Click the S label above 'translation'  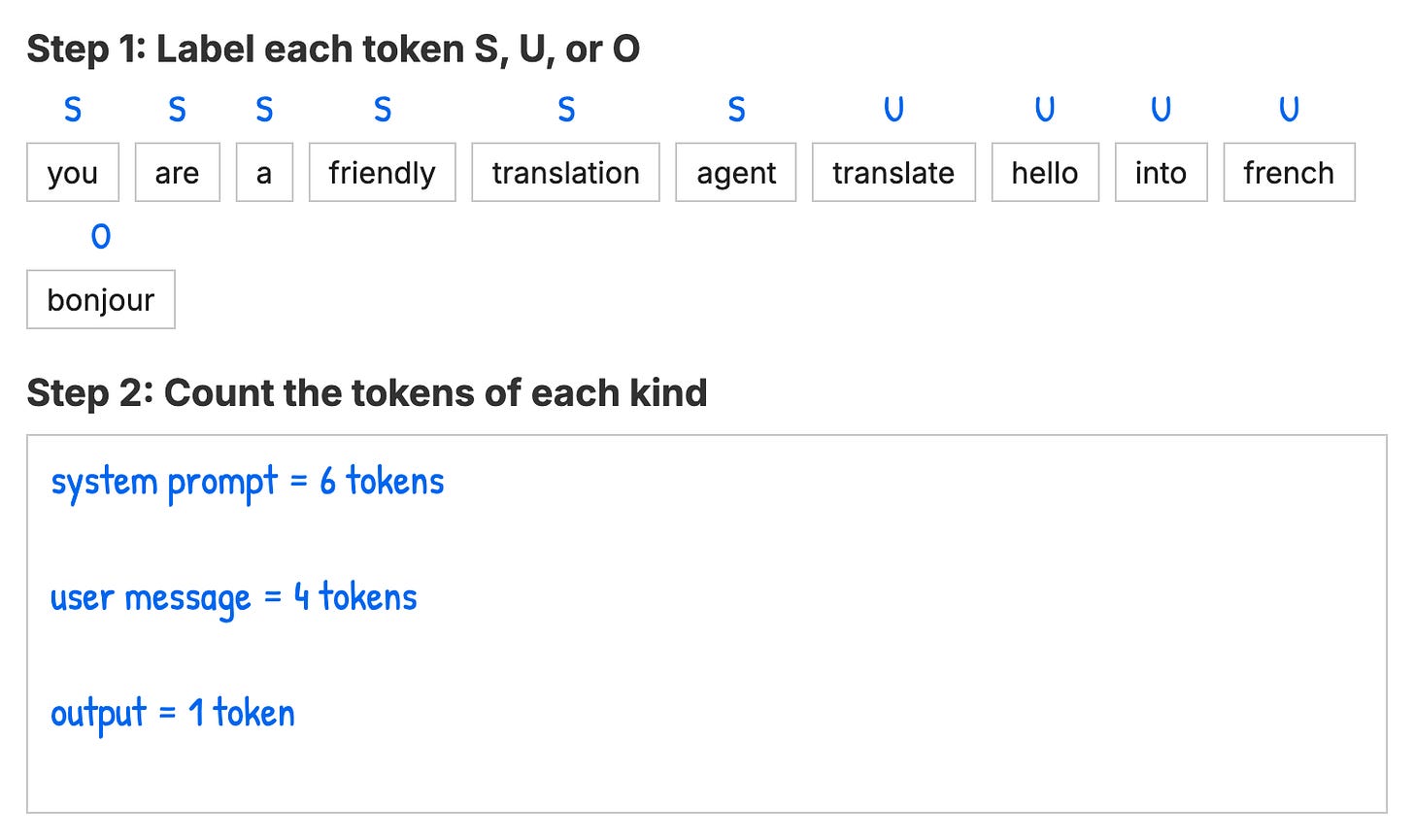(x=566, y=110)
